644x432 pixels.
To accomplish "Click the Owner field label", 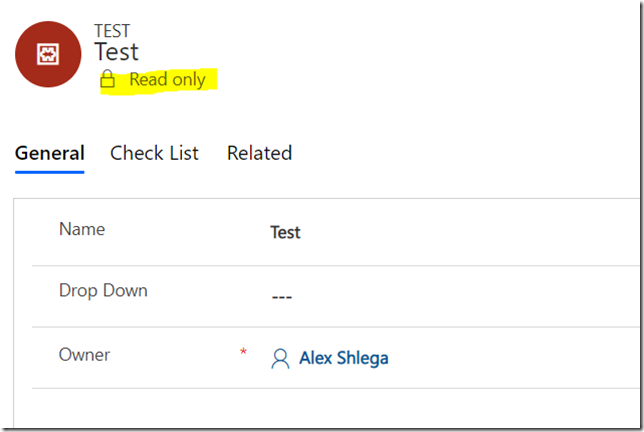I will 84,355.
